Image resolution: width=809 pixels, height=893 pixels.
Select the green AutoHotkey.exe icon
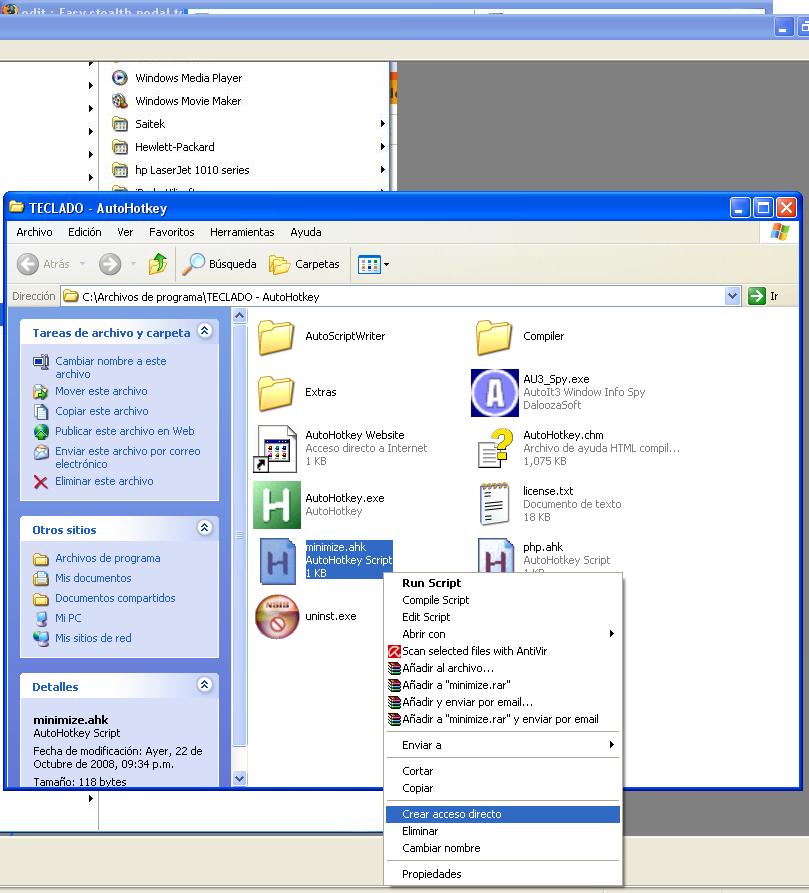tap(277, 505)
